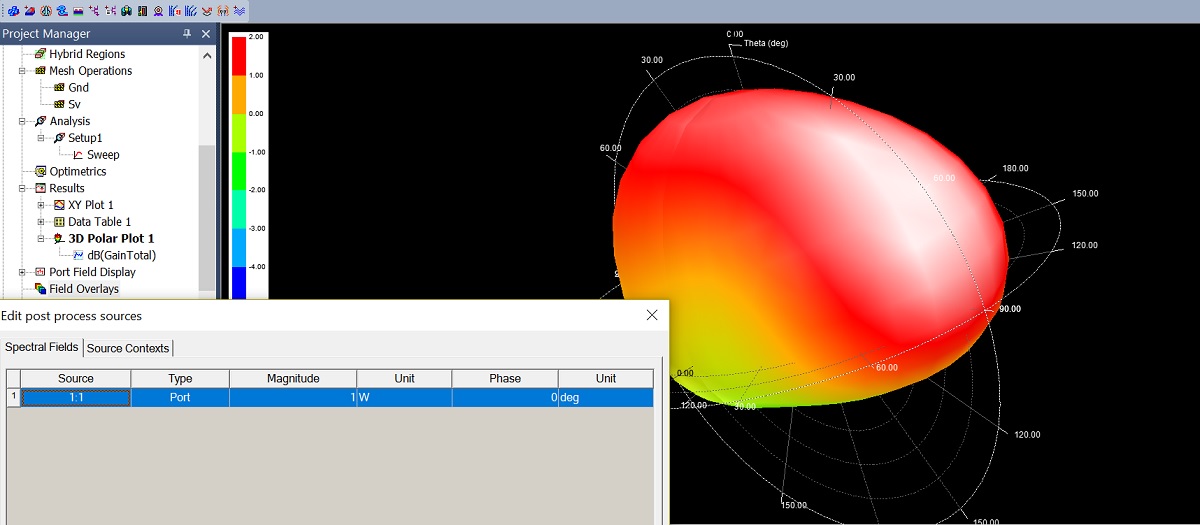Image resolution: width=1200 pixels, height=525 pixels.
Task: Collapse the Mesh Operations node
Action: coord(22,71)
